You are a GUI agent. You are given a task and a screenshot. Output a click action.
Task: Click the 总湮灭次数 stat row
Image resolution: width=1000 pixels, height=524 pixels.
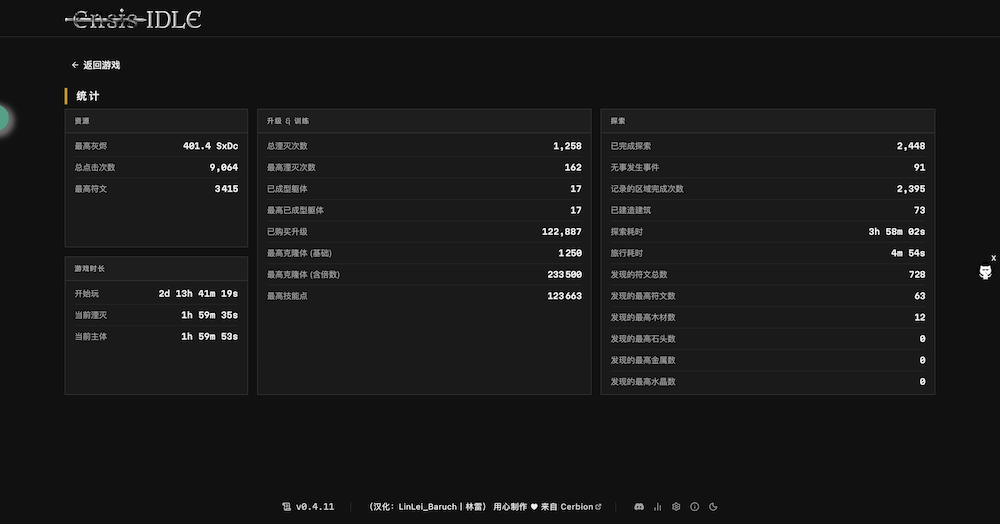(x=424, y=146)
